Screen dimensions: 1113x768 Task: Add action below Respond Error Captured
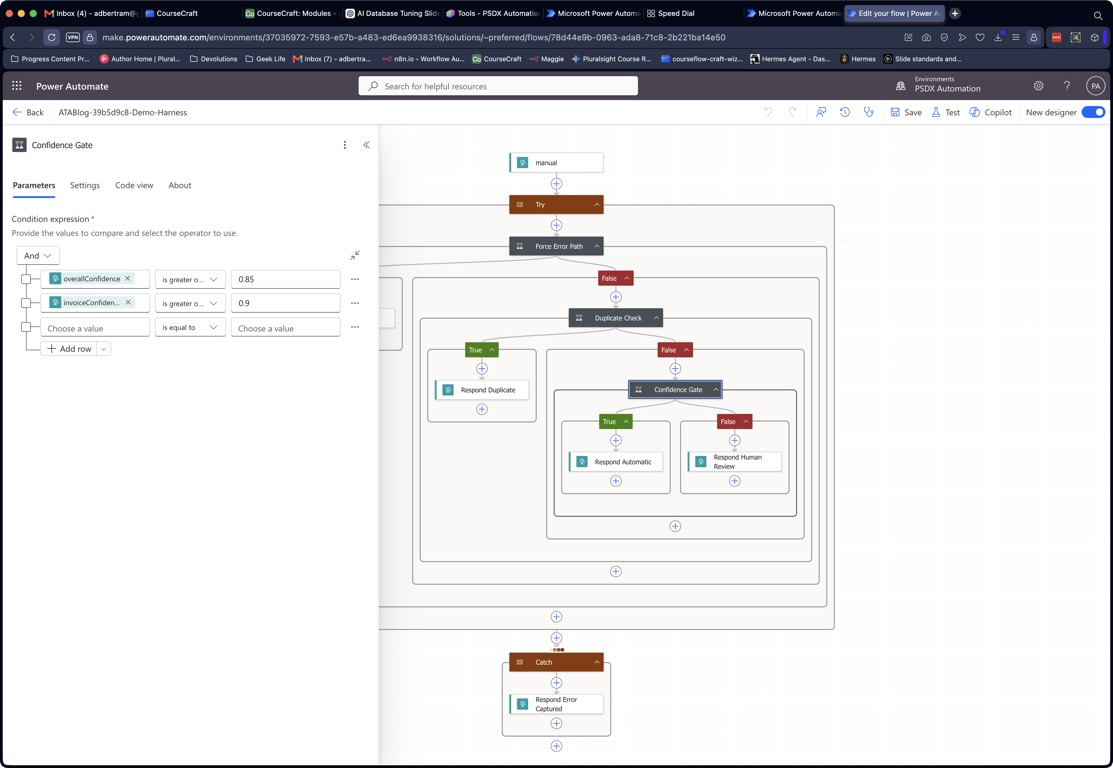click(556, 723)
